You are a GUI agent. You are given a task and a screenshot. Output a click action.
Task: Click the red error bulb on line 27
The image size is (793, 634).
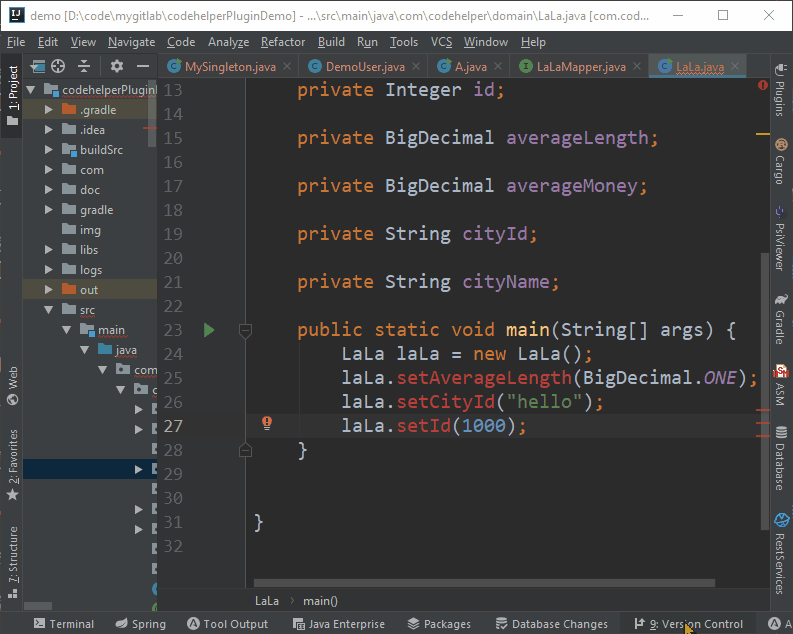[x=267, y=423]
